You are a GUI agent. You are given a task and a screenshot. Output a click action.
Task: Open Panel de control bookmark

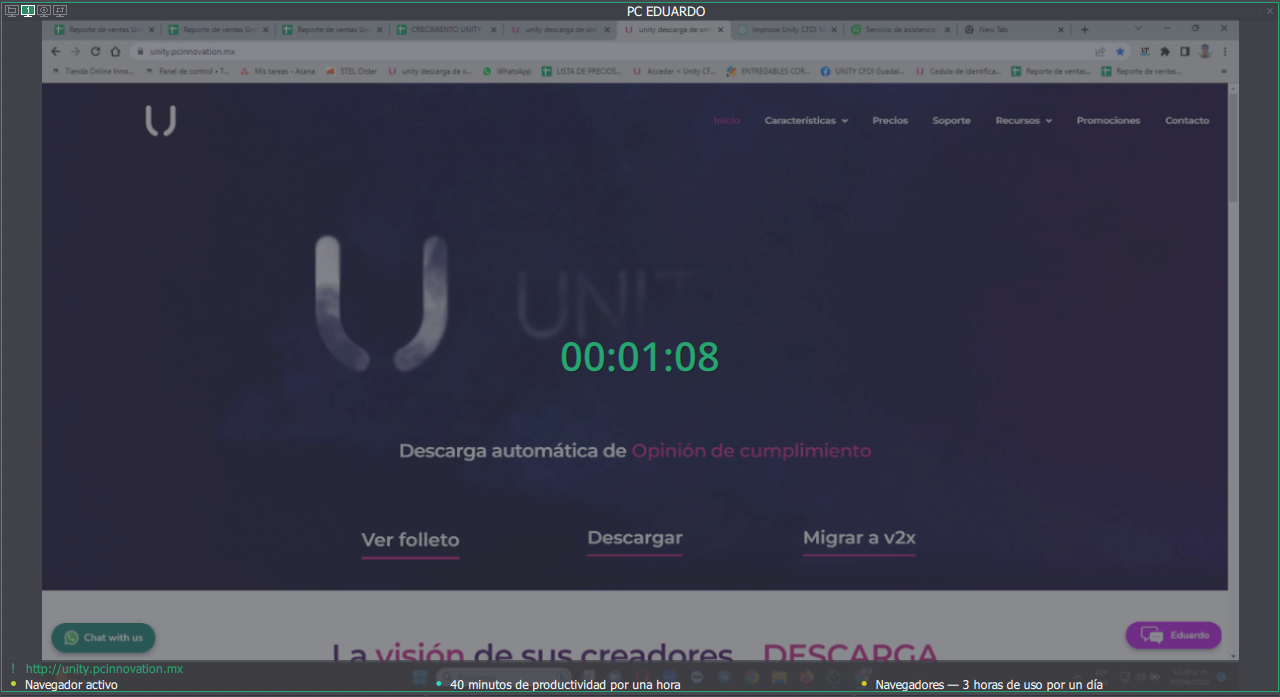coord(186,71)
